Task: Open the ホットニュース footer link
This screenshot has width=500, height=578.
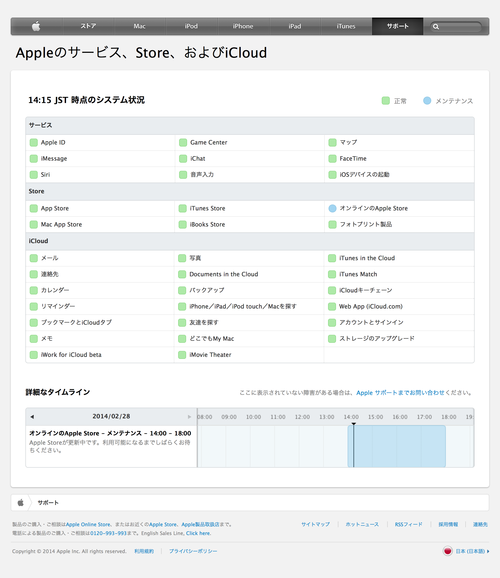Action: tap(362, 524)
